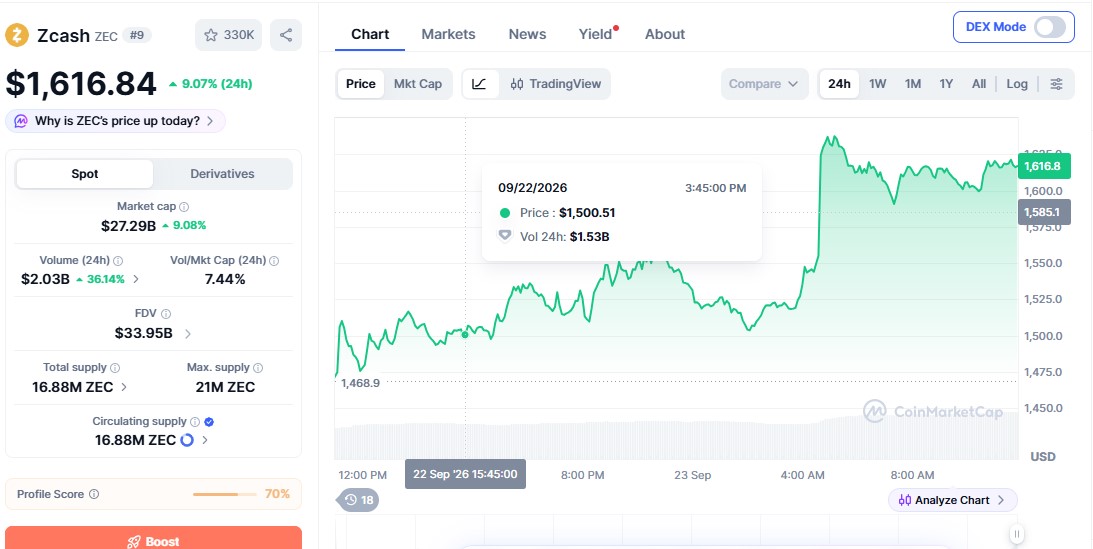1093x549 pixels.
Task: Switch to TradingView candlestick chart
Action: 556,84
